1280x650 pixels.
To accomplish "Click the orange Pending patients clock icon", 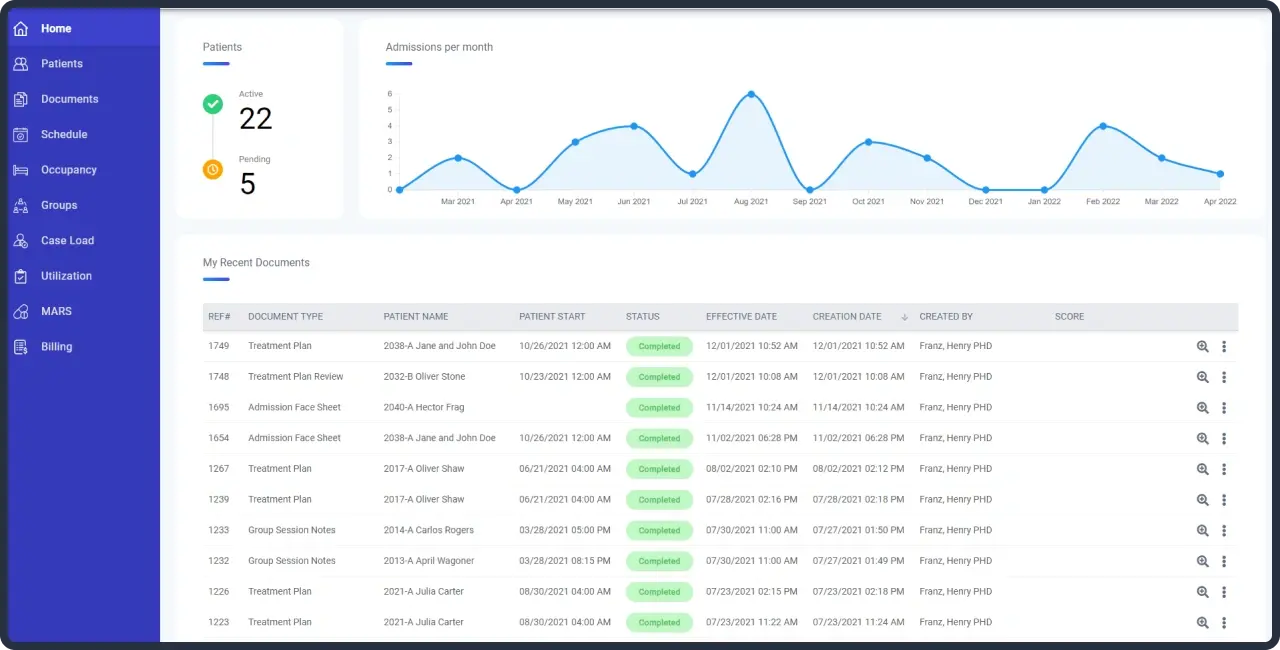I will pyautogui.click(x=213, y=169).
